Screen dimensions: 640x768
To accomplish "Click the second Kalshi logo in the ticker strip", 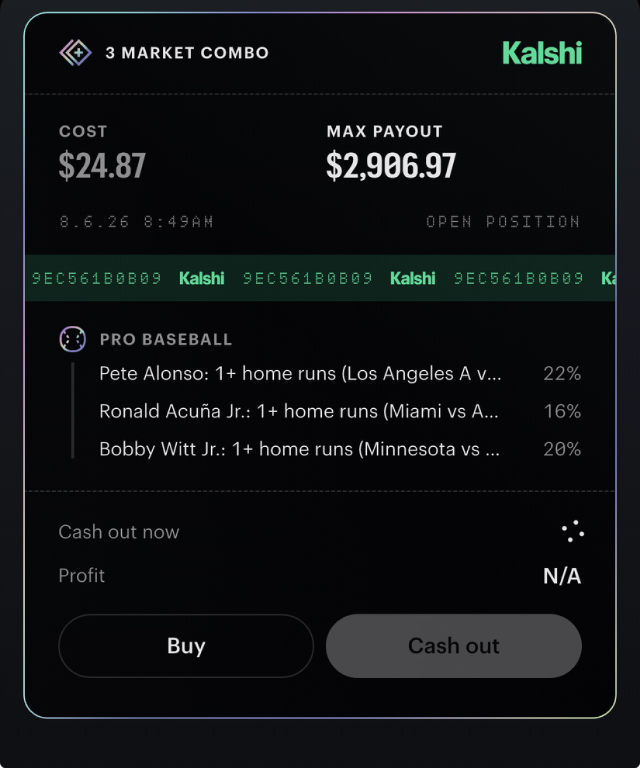I will pyautogui.click(x=413, y=278).
